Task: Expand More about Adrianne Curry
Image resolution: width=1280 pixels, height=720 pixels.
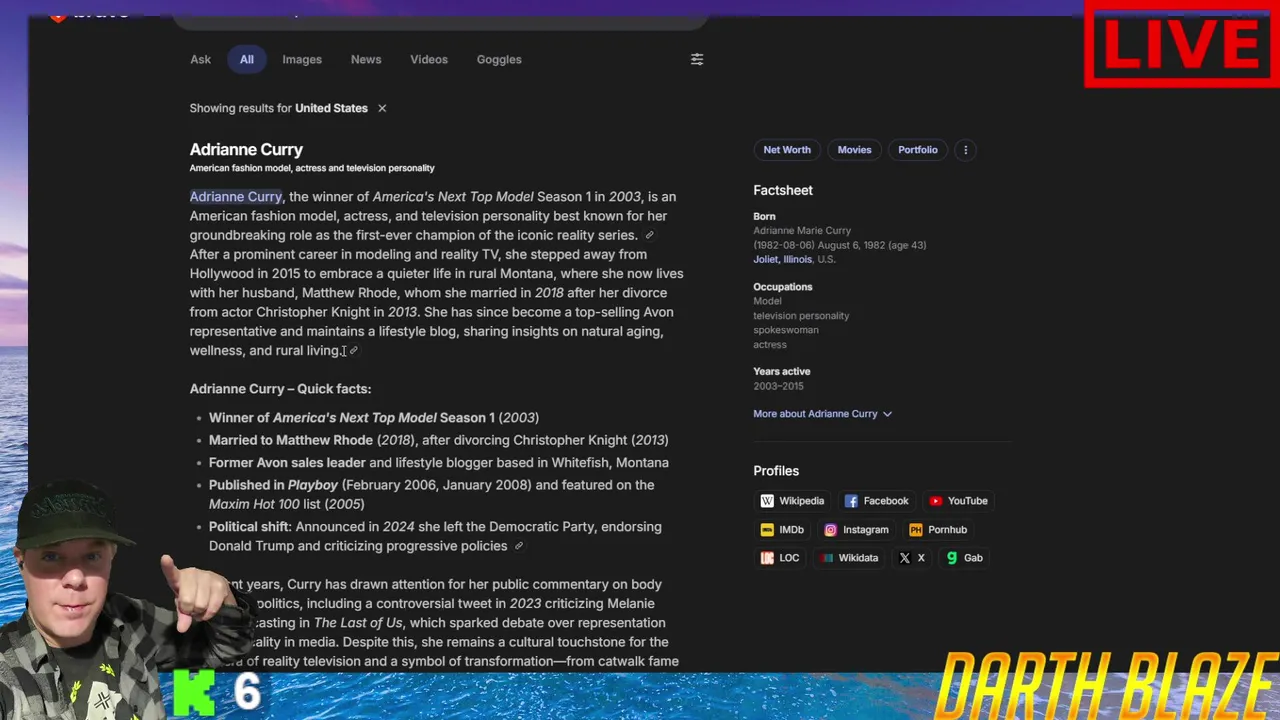Action: tap(822, 414)
